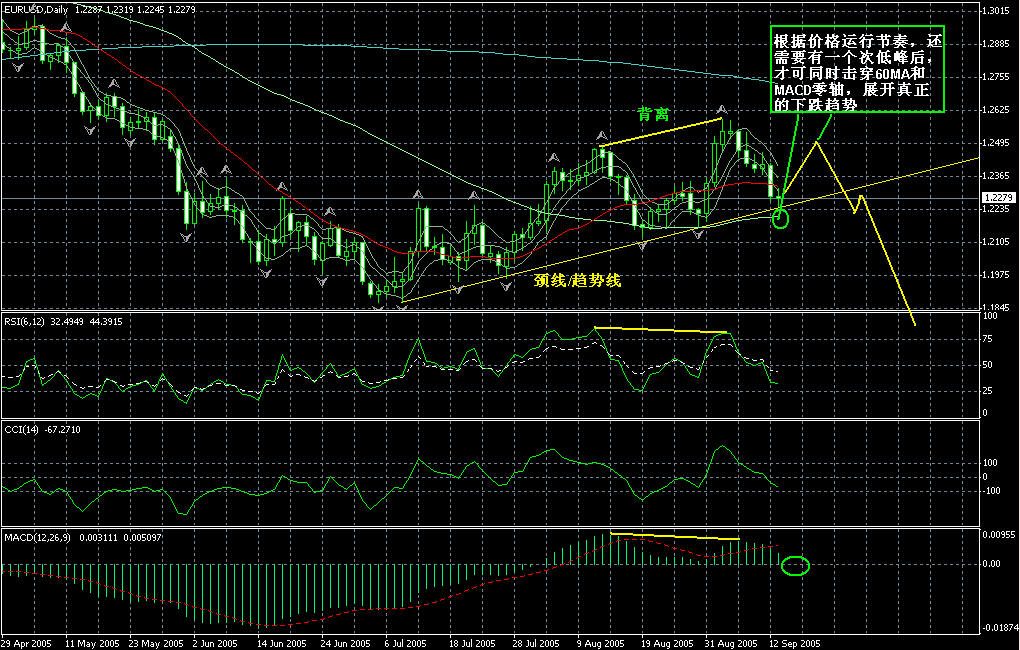Select the green-bordered Chinese comment text box

click(857, 70)
